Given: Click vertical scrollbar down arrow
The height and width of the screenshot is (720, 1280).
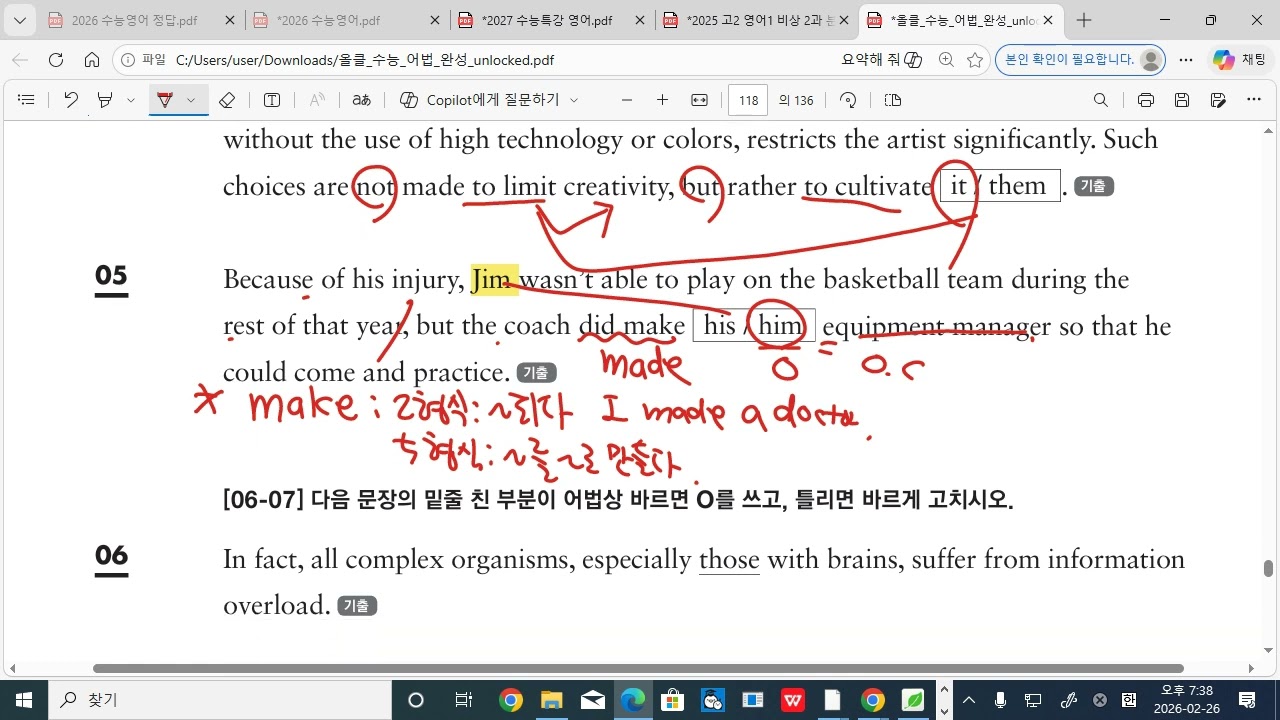Looking at the screenshot, I should [1268, 650].
